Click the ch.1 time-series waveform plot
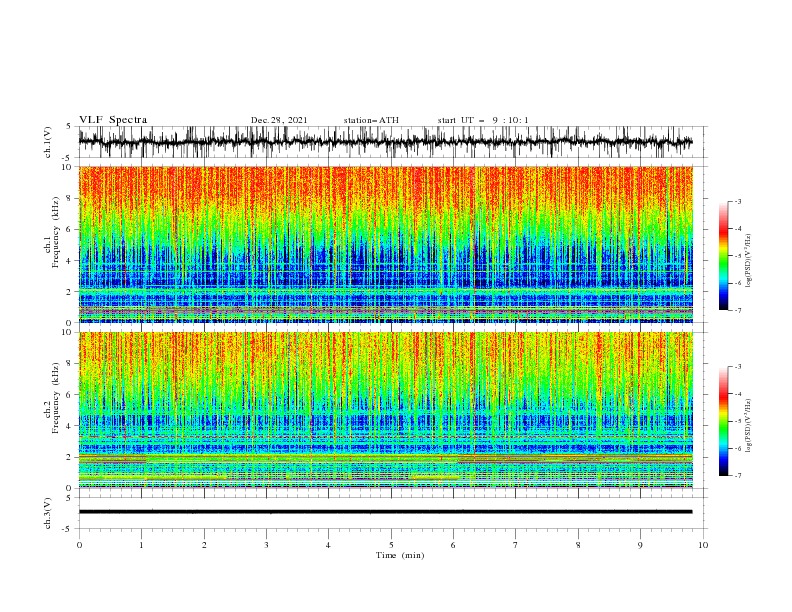 385,142
